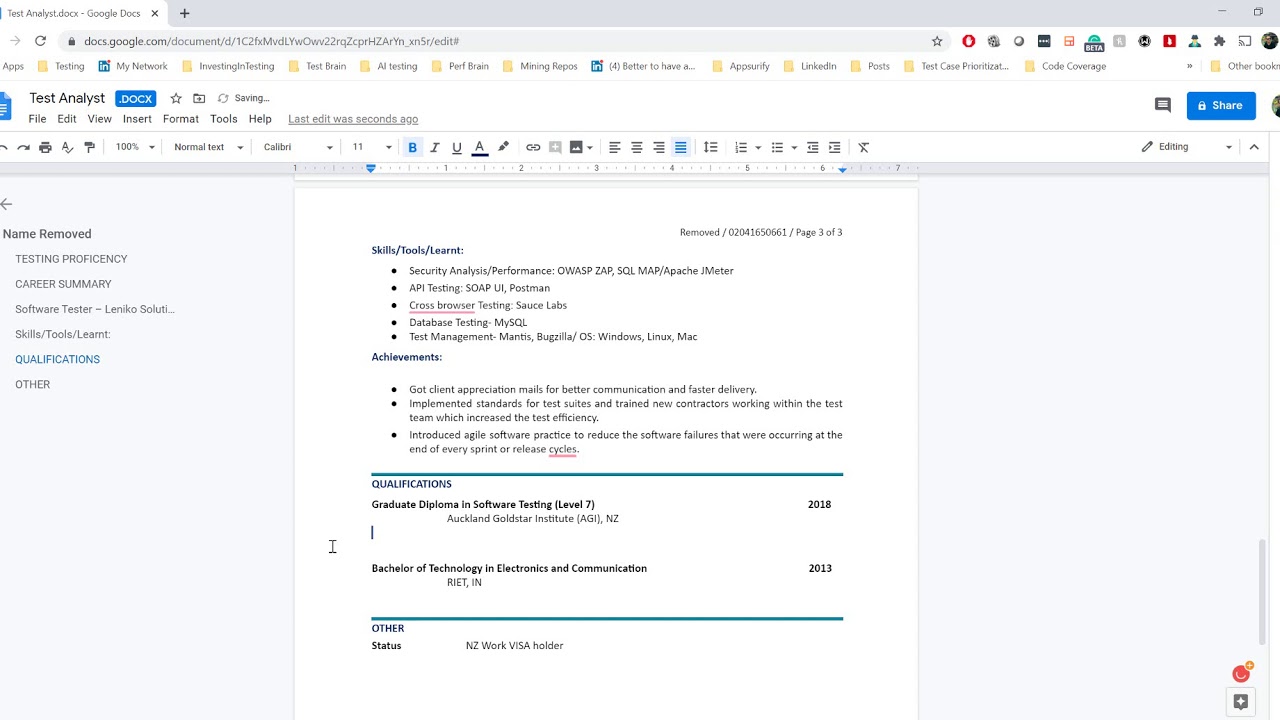This screenshot has width=1280, height=720.
Task: Open the Normal text style dropdown
Action: point(208,147)
